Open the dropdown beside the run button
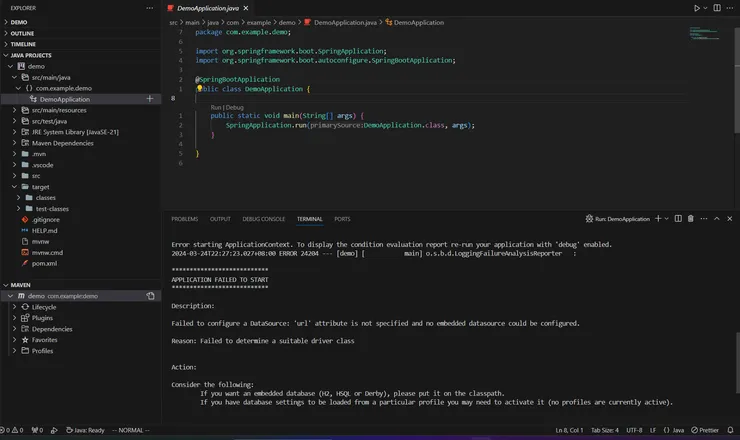740x440 pixels. 706,8
